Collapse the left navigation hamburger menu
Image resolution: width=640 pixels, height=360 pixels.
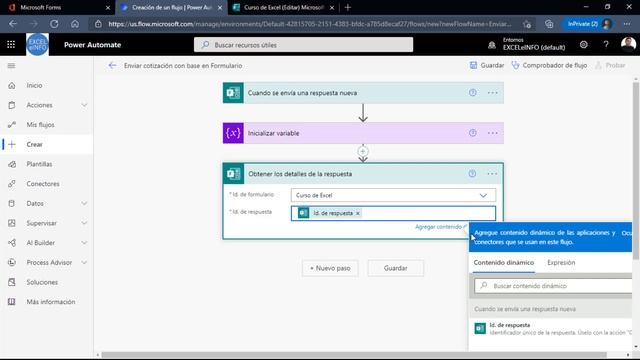pos(11,66)
